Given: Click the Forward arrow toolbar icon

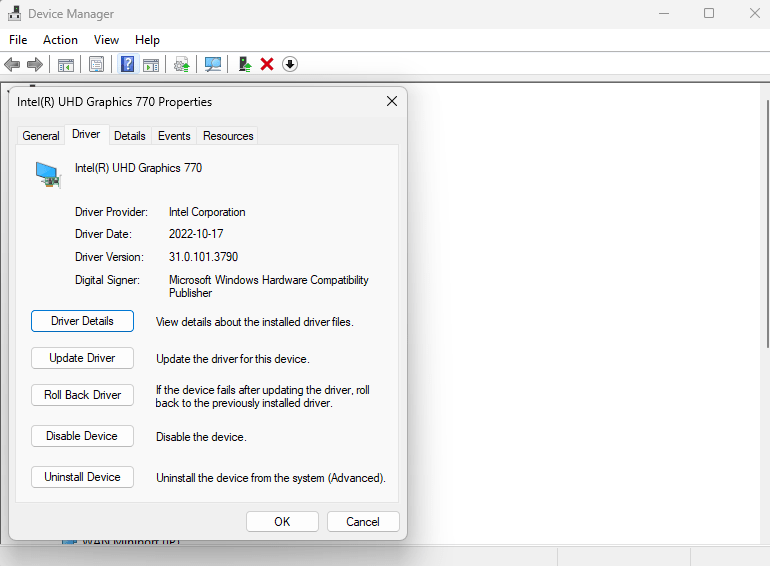Looking at the screenshot, I should click(x=35, y=64).
